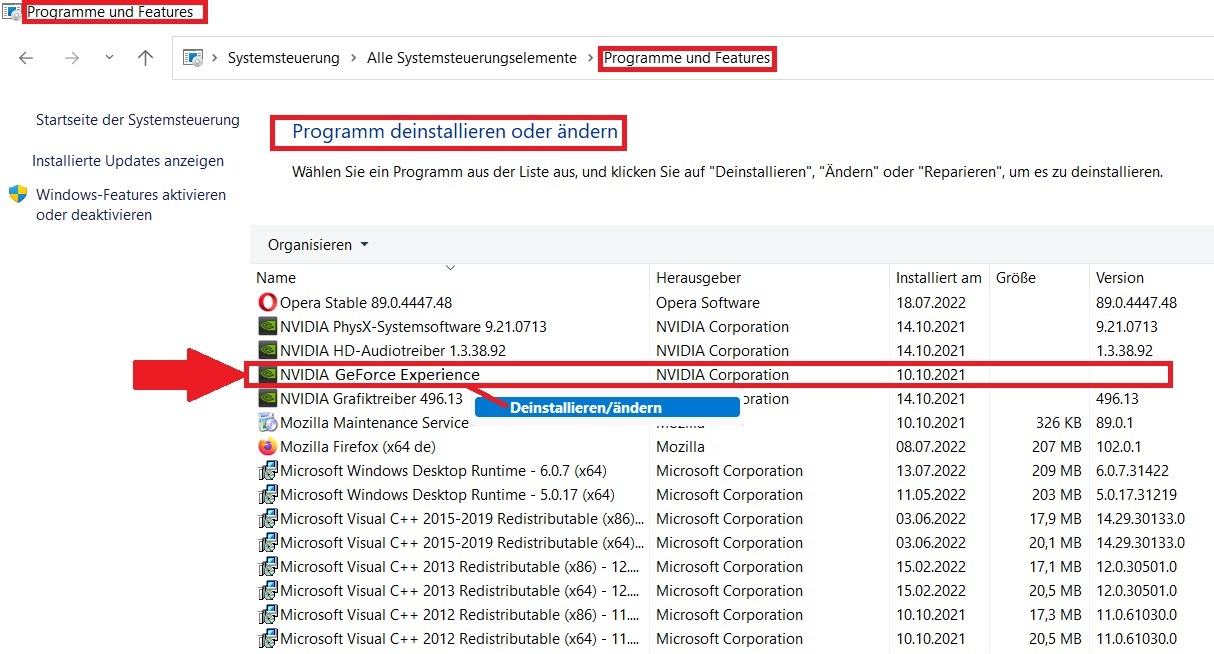
Task: Click install date 08.07.2022
Action: (x=931, y=446)
